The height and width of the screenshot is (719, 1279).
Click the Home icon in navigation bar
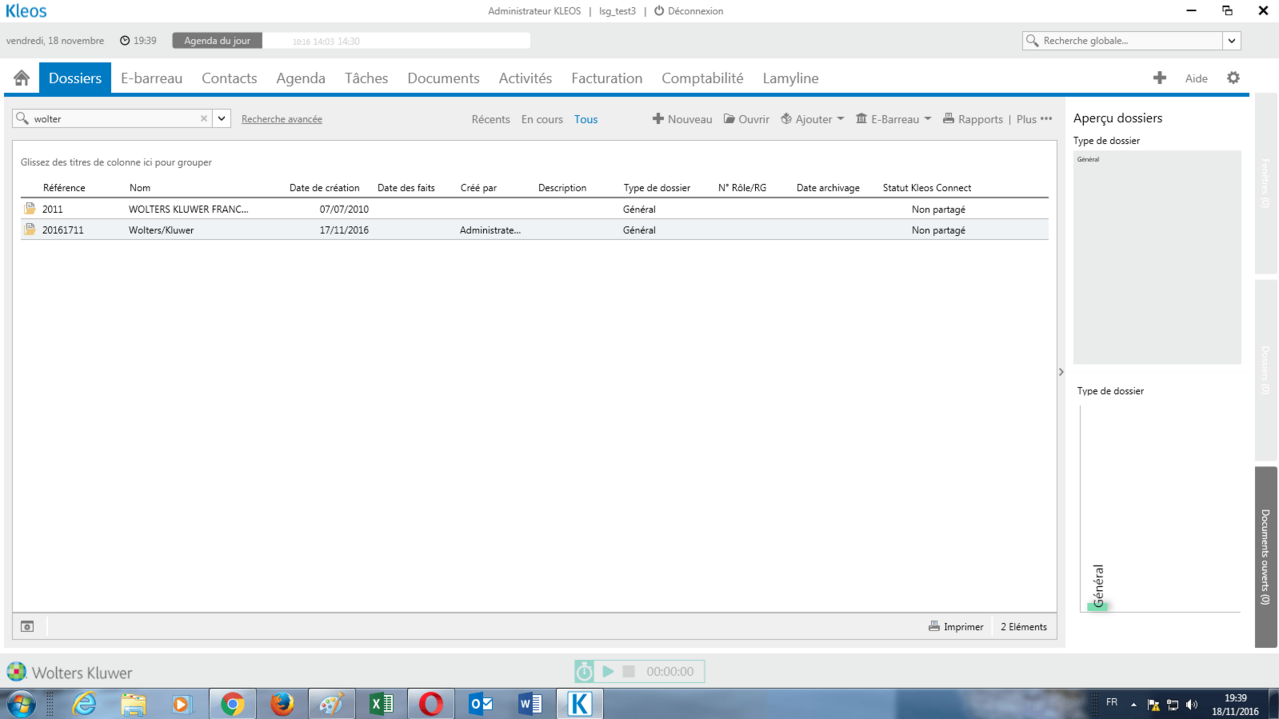[x=21, y=78]
